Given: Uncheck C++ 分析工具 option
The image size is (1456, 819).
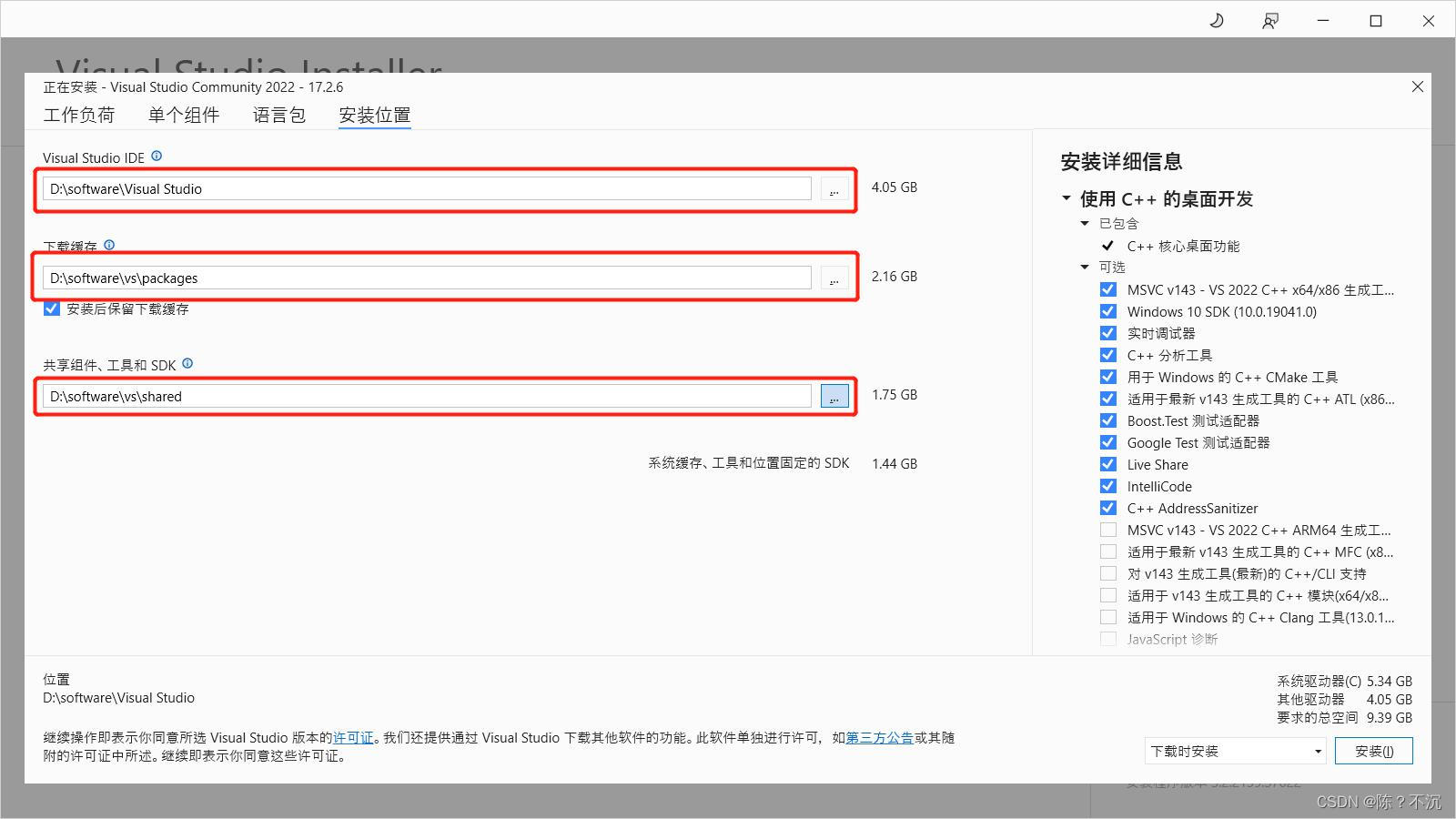Looking at the screenshot, I should point(1107,355).
